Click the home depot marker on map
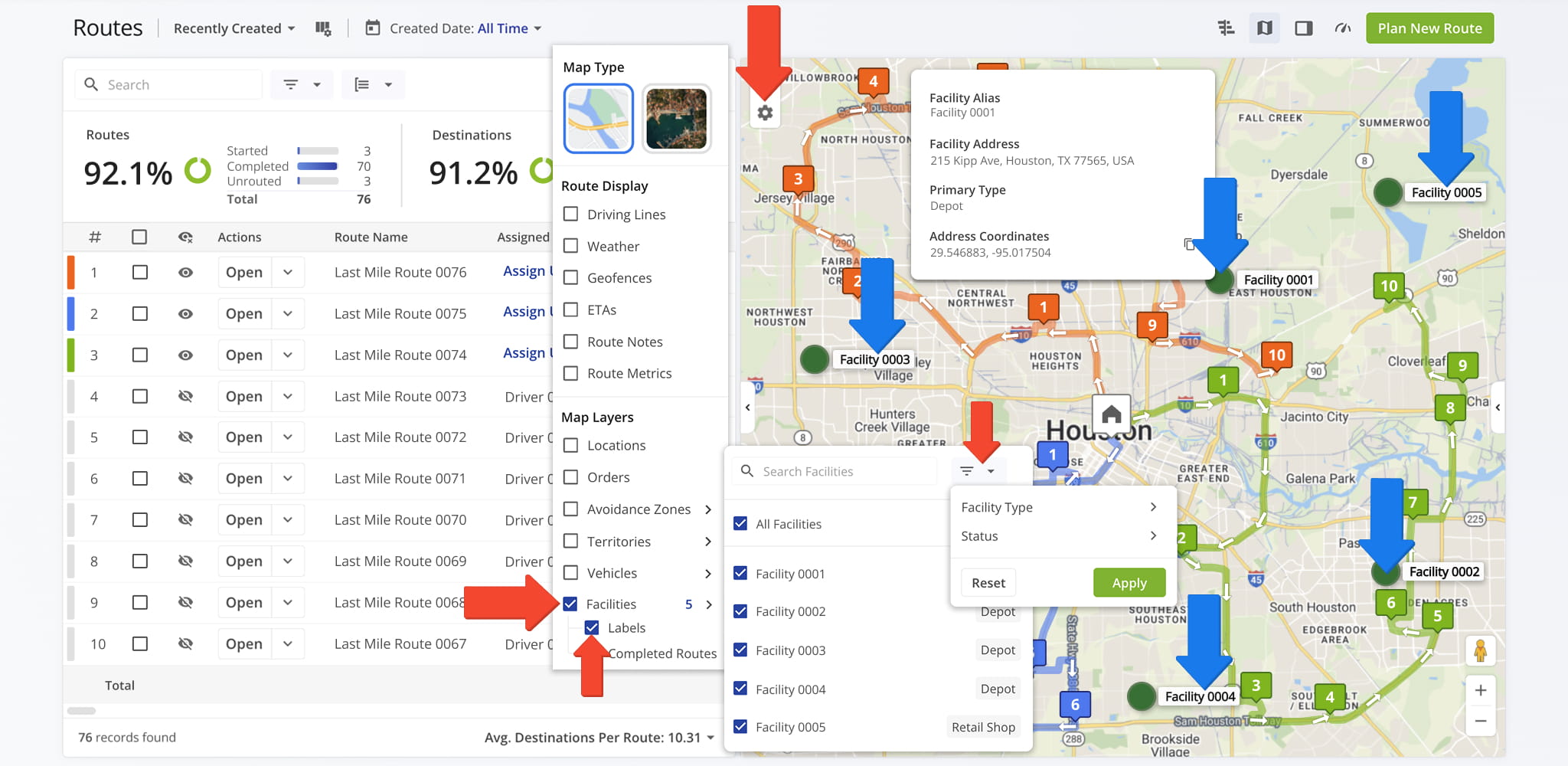Viewport: 1568px width, 766px height. (x=1112, y=414)
